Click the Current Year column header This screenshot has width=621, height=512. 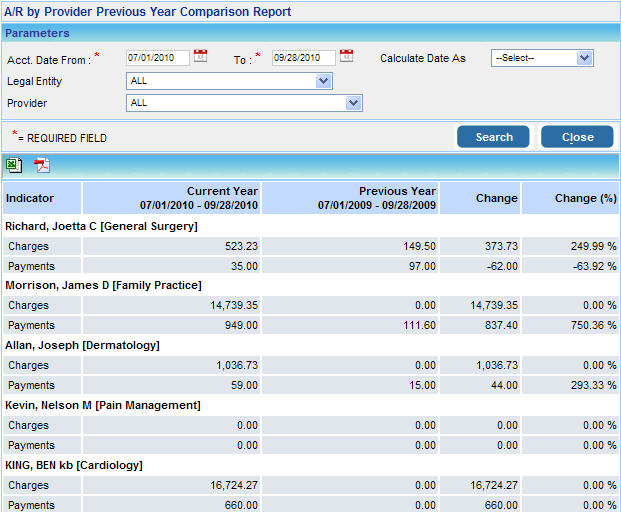pyautogui.click(x=171, y=198)
